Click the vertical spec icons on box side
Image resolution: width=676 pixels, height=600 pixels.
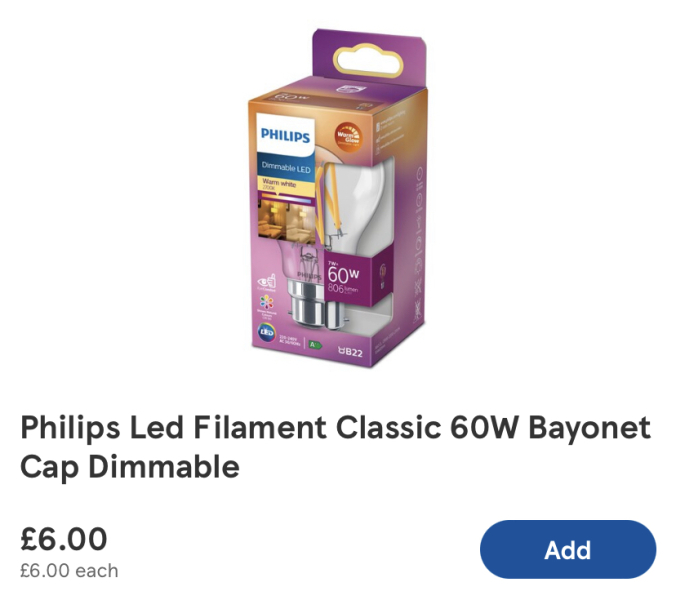(x=418, y=244)
